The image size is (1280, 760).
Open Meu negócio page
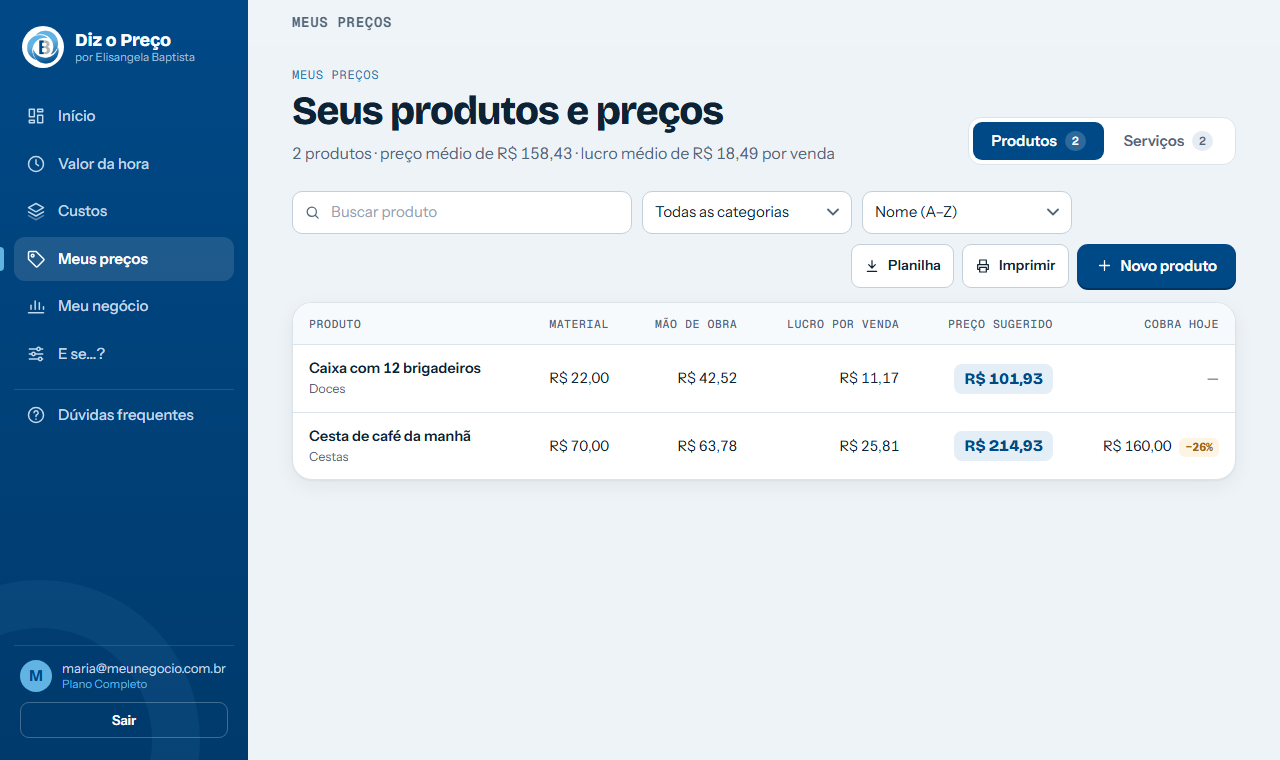[x=124, y=306]
